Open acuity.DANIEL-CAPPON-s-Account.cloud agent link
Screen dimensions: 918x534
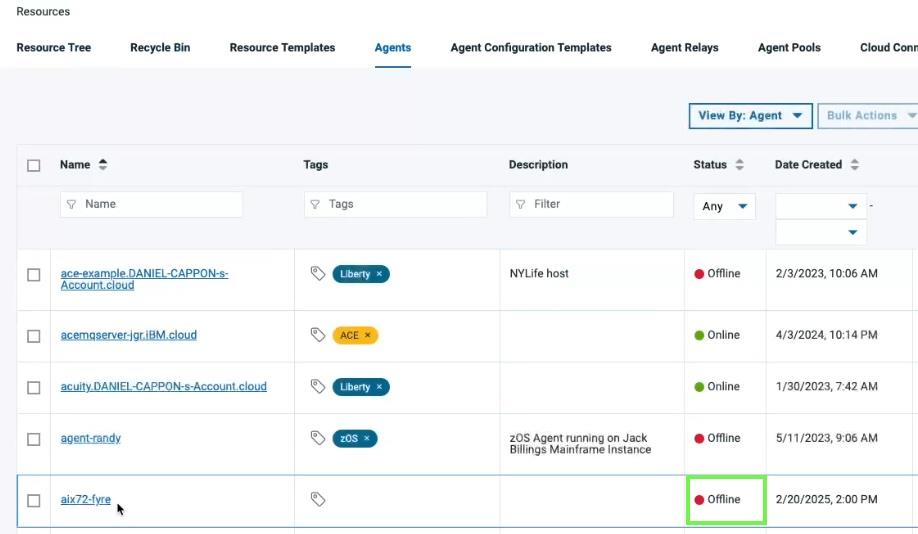[163, 387]
